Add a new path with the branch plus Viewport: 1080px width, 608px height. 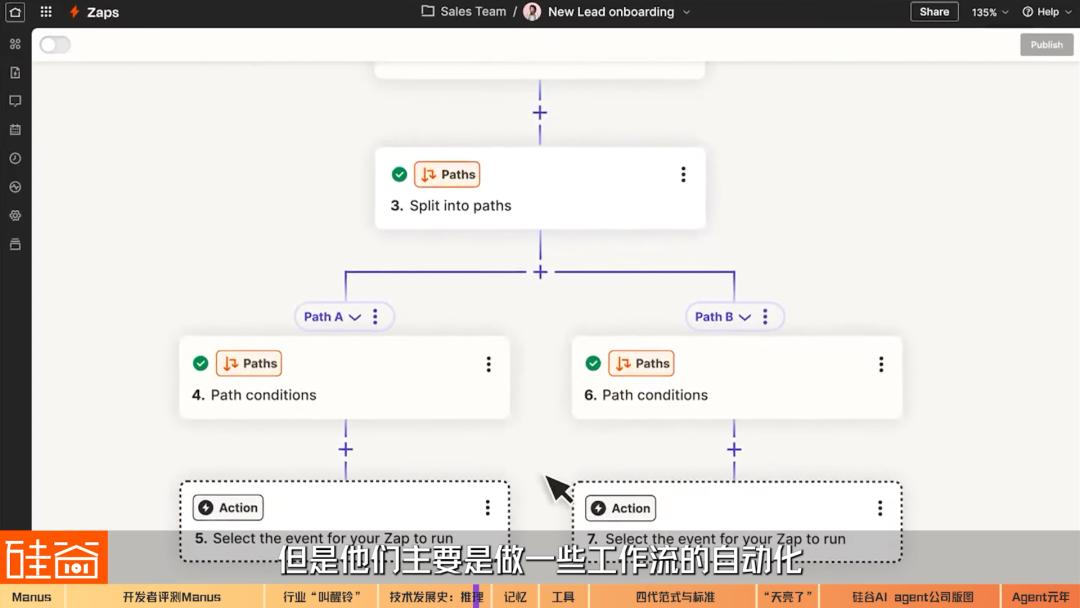(x=540, y=272)
